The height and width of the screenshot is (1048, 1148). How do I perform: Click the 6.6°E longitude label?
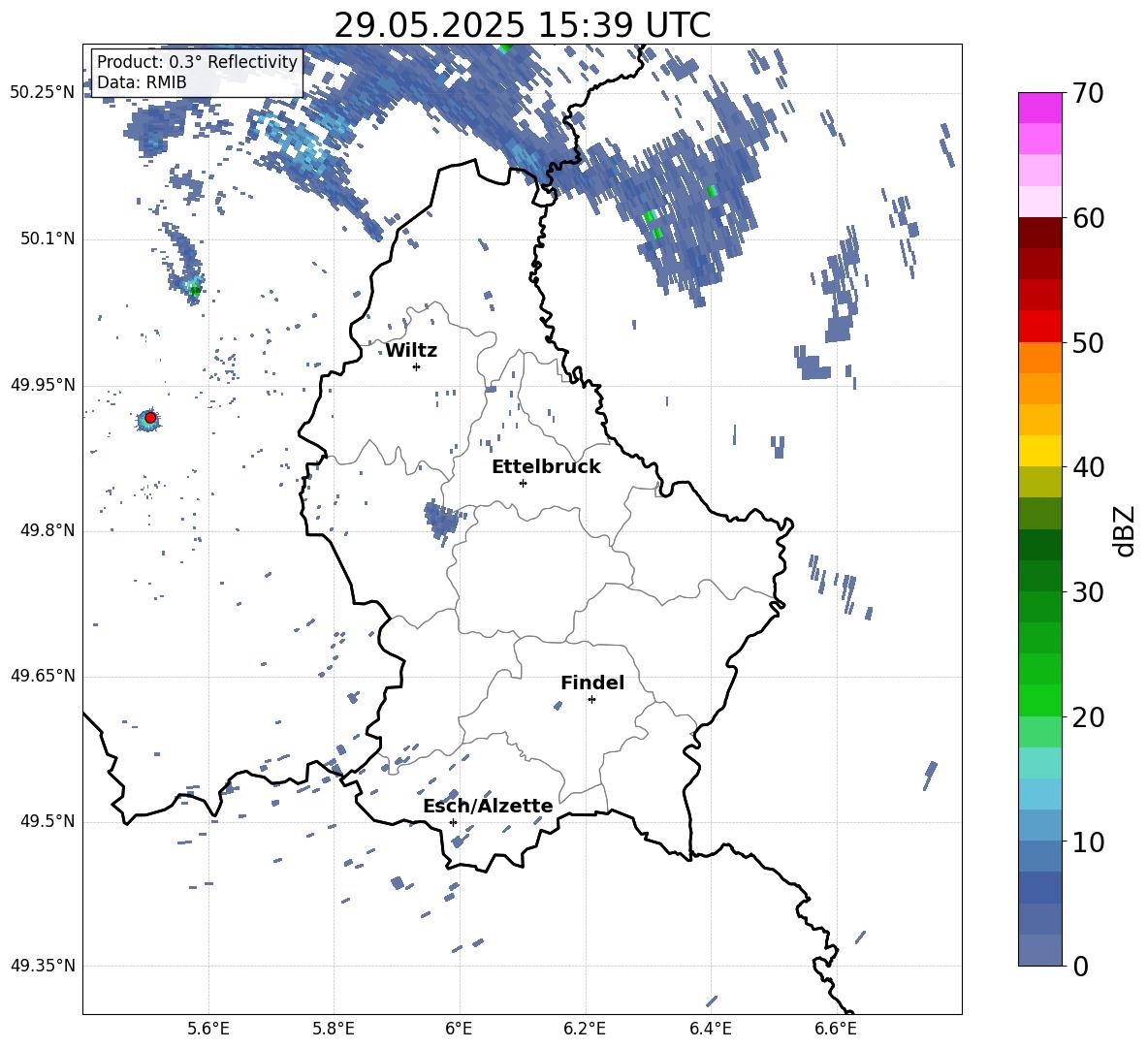pos(836,1029)
